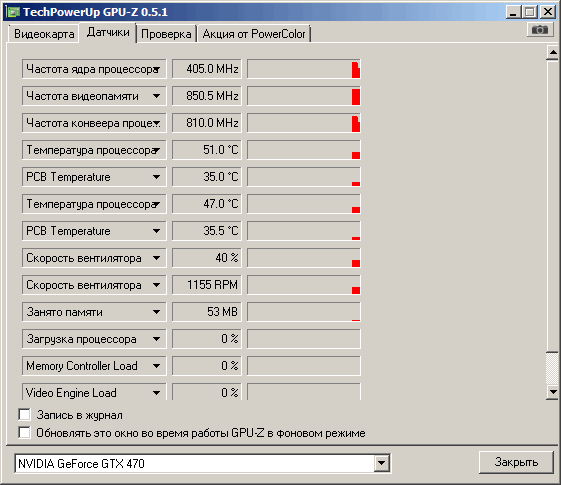This screenshot has height=485, width=561.
Task: Click the scrollbar down arrow
Action: tap(553, 392)
